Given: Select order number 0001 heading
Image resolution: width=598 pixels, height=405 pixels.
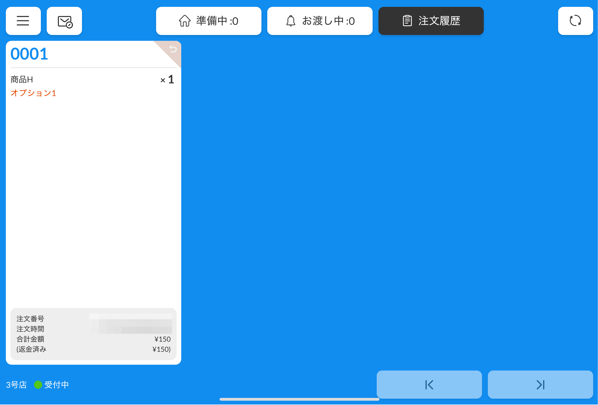Looking at the screenshot, I should 29,54.
